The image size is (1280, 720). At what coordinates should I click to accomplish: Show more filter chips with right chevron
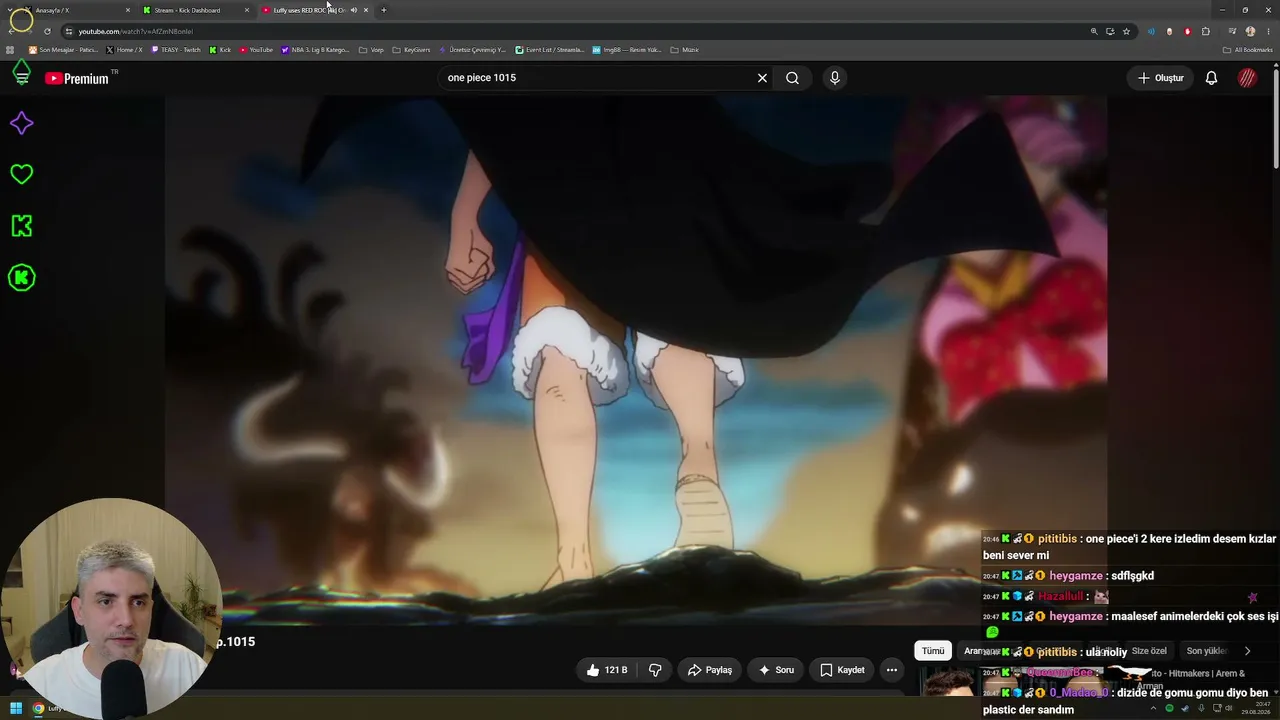click(x=1247, y=651)
